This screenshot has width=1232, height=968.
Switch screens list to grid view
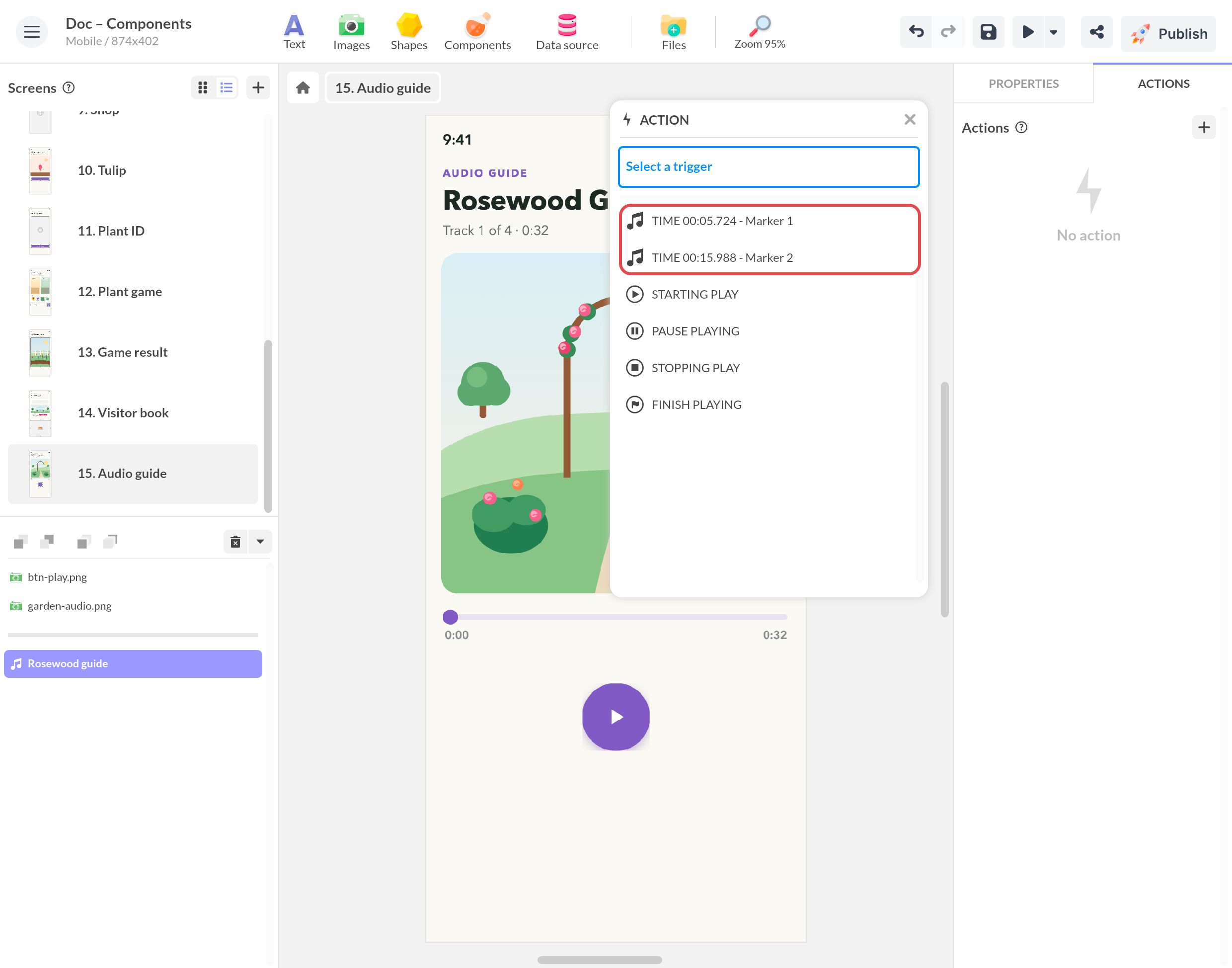[x=202, y=87]
